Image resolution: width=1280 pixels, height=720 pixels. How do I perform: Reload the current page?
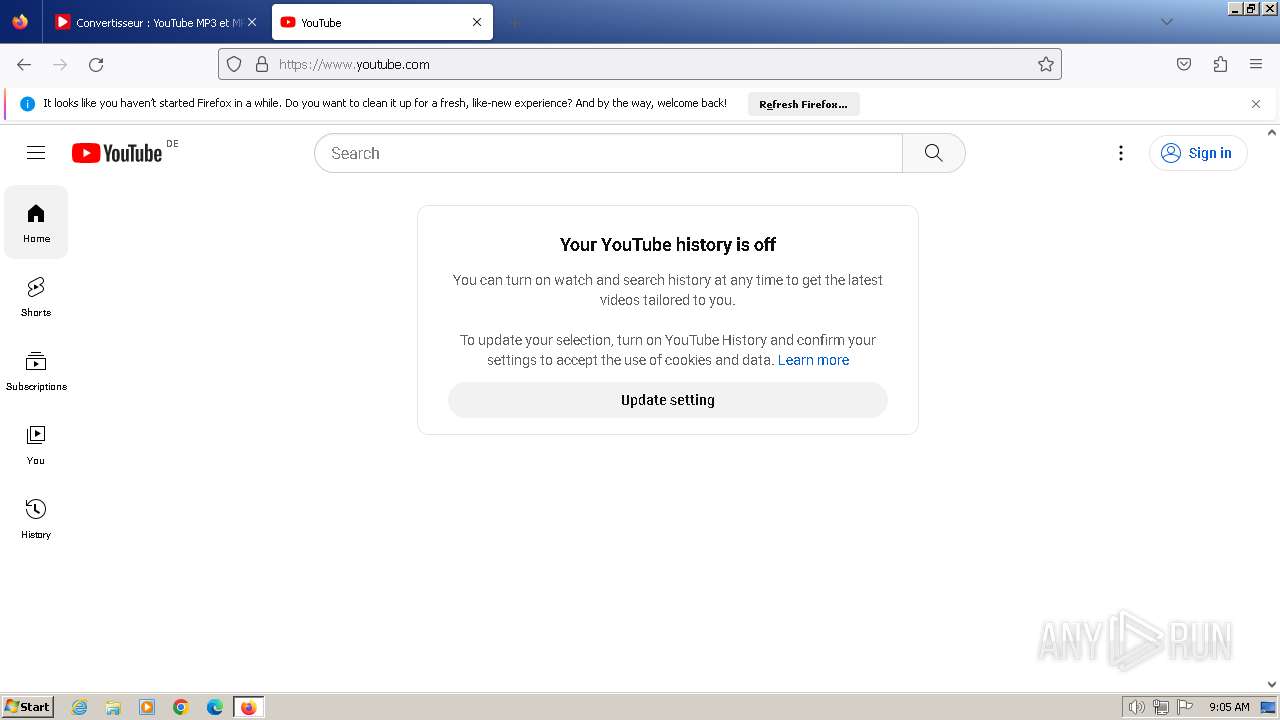[x=96, y=64]
